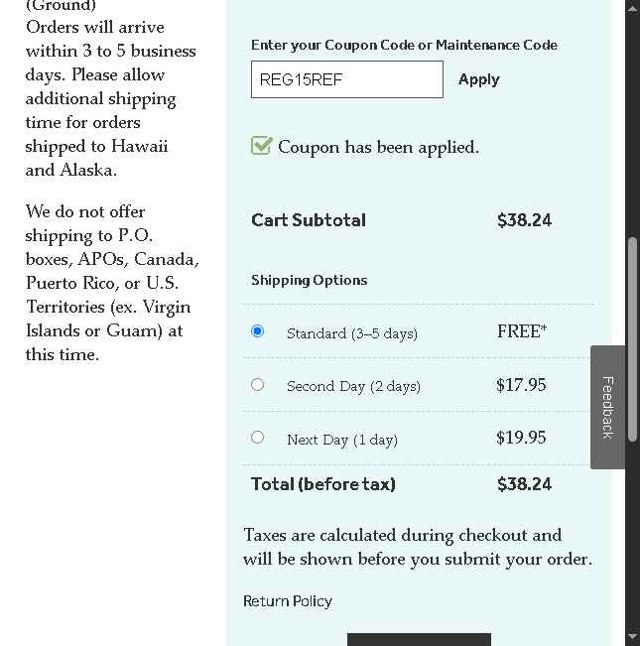Click the "Next Day (1 day)" label text
Image resolution: width=640 pixels, height=646 pixels.
point(342,439)
